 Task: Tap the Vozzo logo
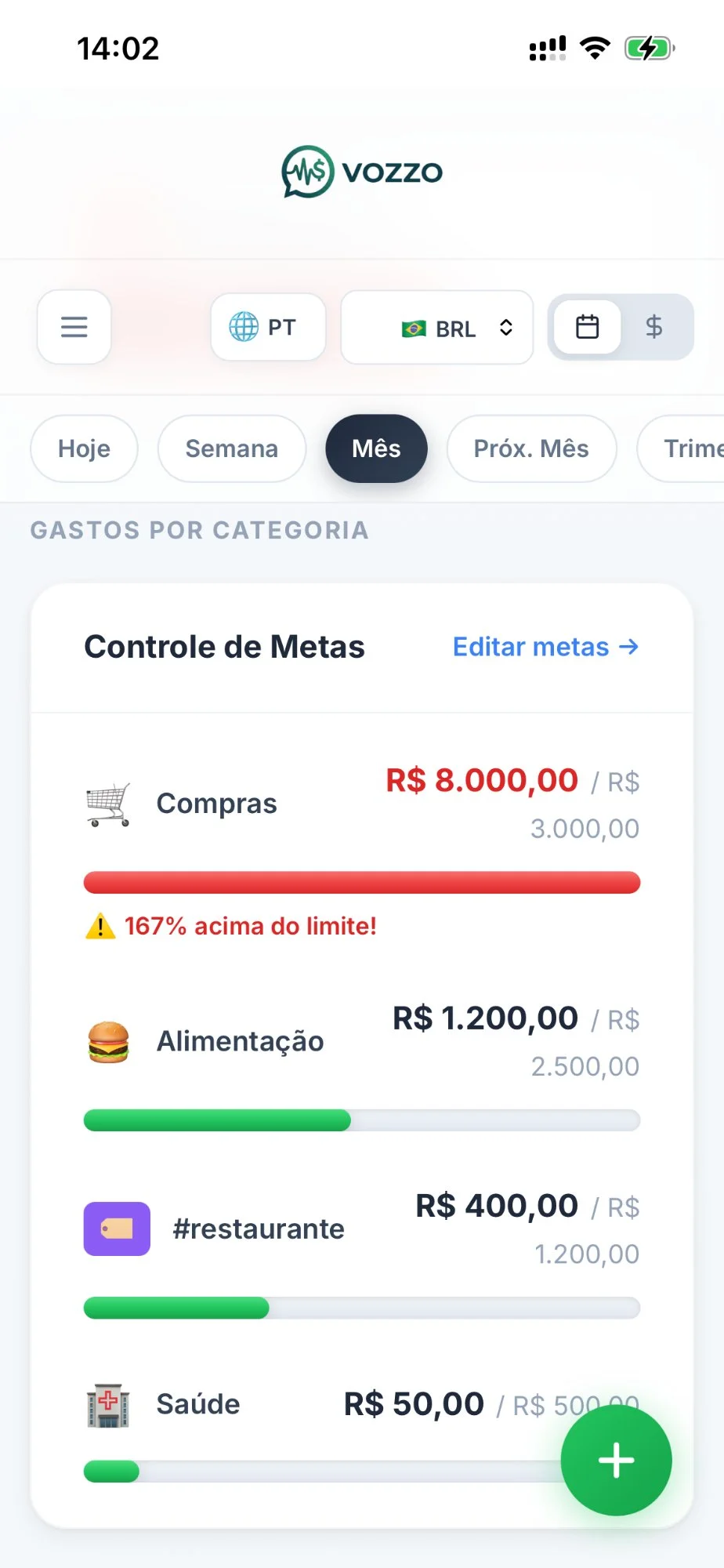pos(362,172)
